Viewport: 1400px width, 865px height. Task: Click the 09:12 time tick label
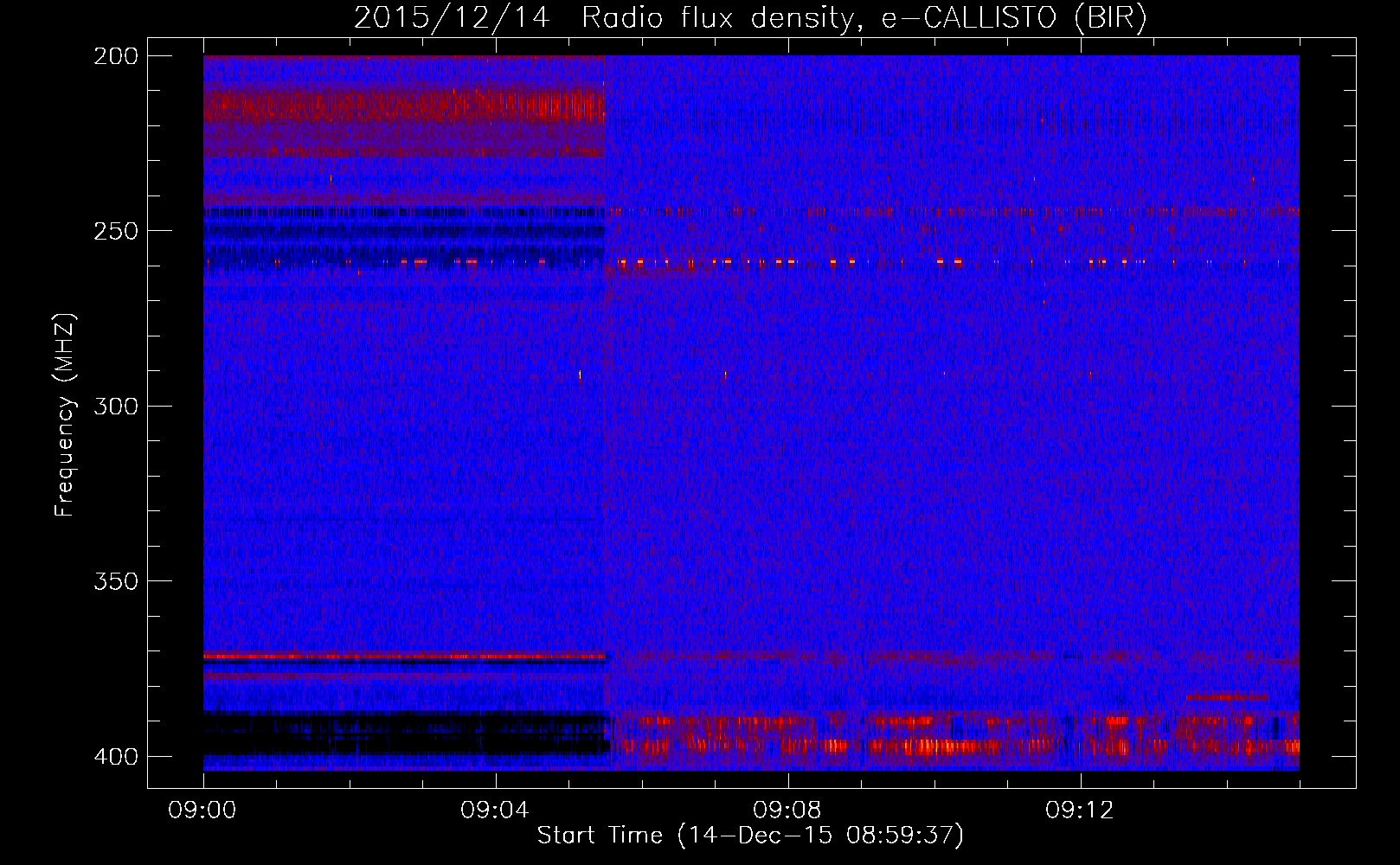pyautogui.click(x=1080, y=811)
